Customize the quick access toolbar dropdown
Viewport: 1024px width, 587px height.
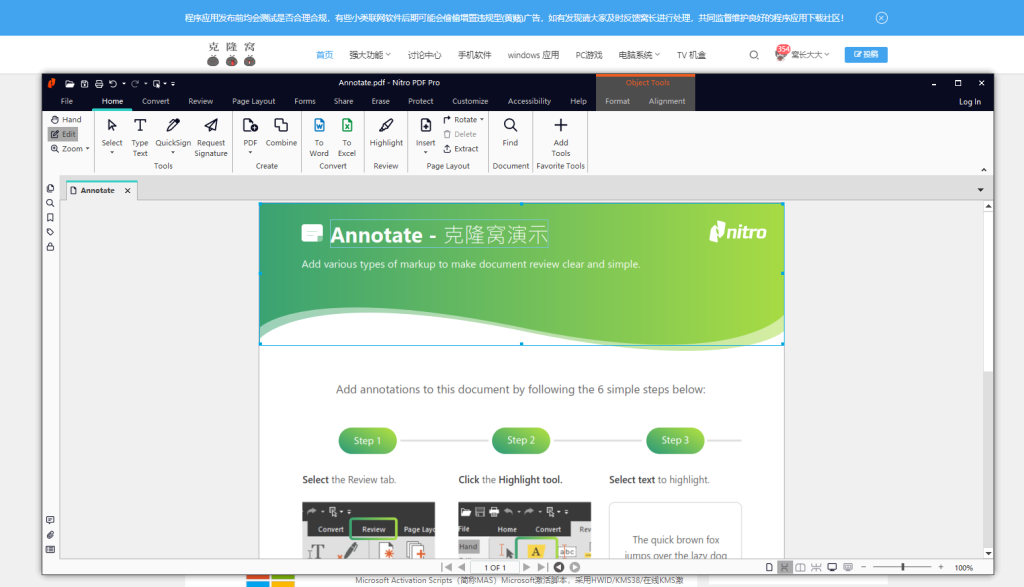coord(173,84)
